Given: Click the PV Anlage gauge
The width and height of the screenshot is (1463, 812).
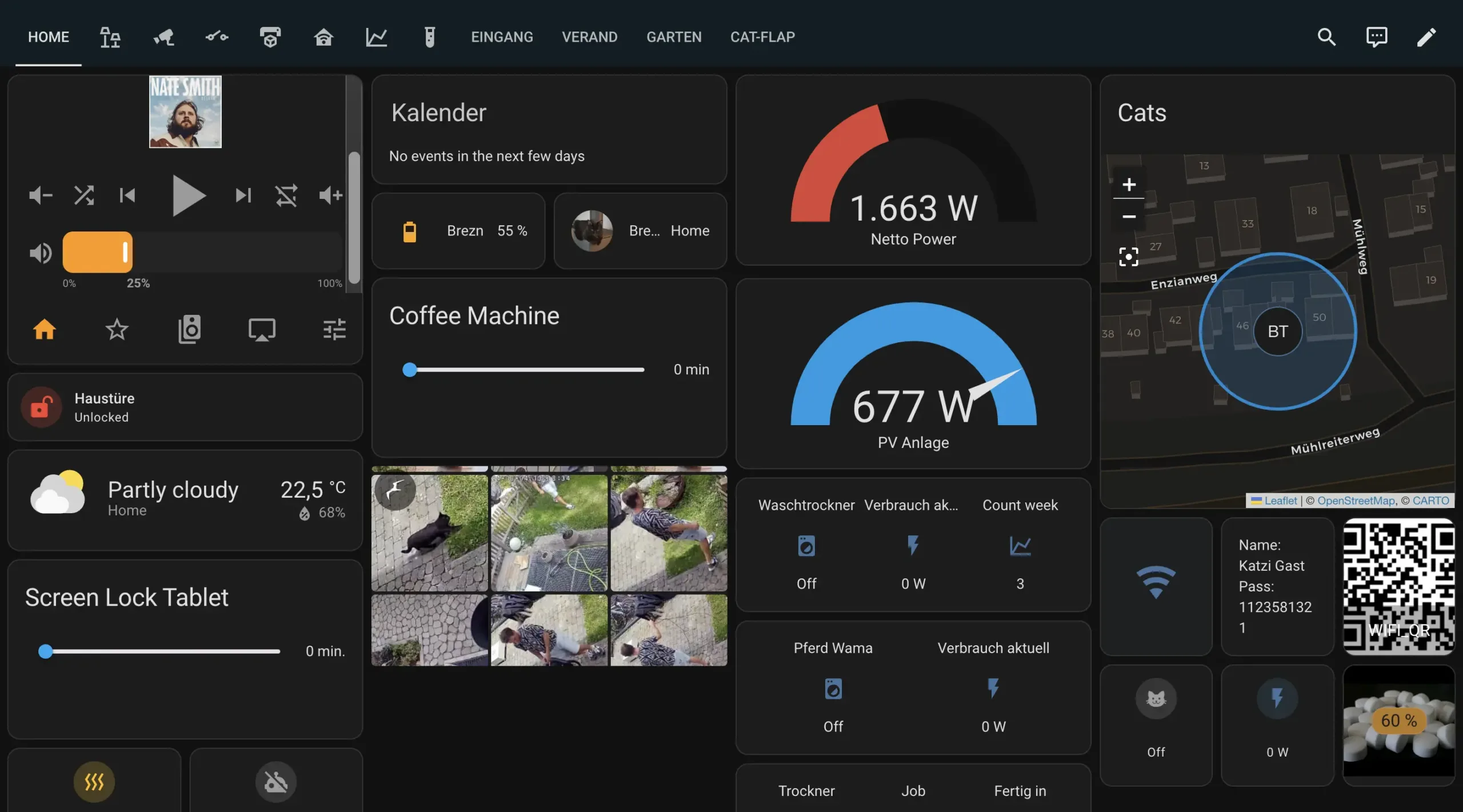Looking at the screenshot, I should (913, 374).
